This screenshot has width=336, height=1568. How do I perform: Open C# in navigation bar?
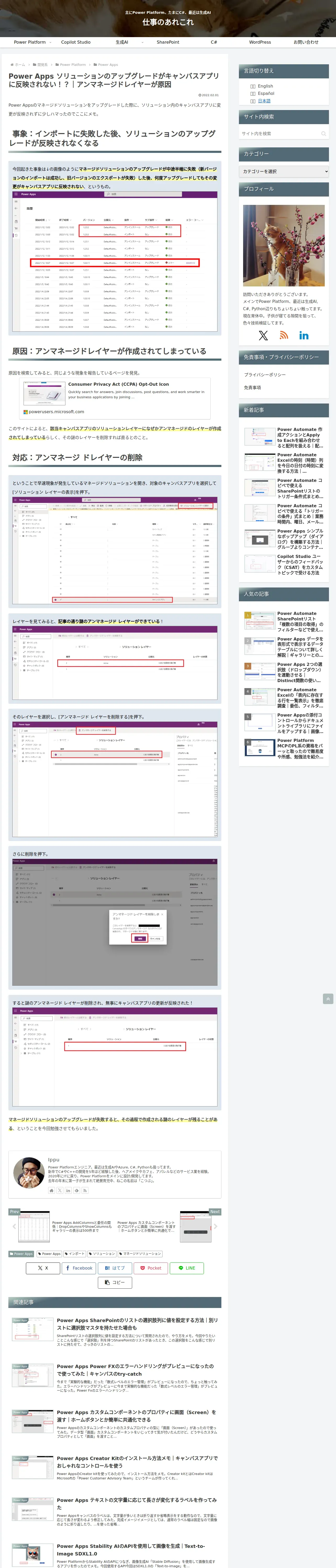[214, 42]
